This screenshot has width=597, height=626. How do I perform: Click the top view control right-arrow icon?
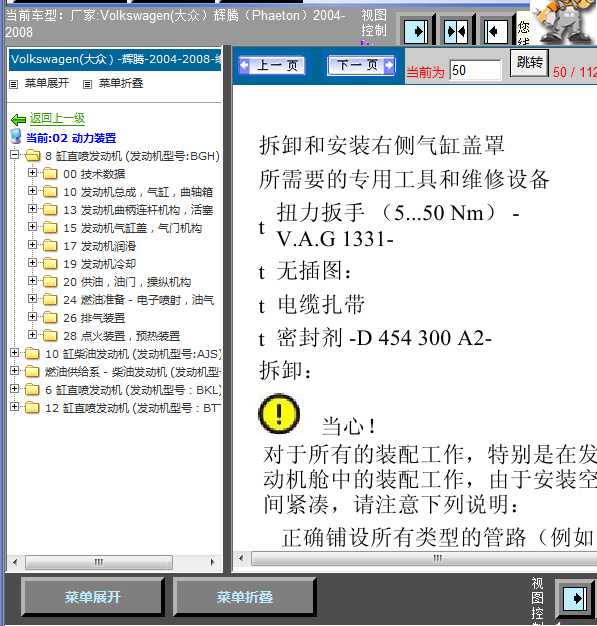point(416,31)
